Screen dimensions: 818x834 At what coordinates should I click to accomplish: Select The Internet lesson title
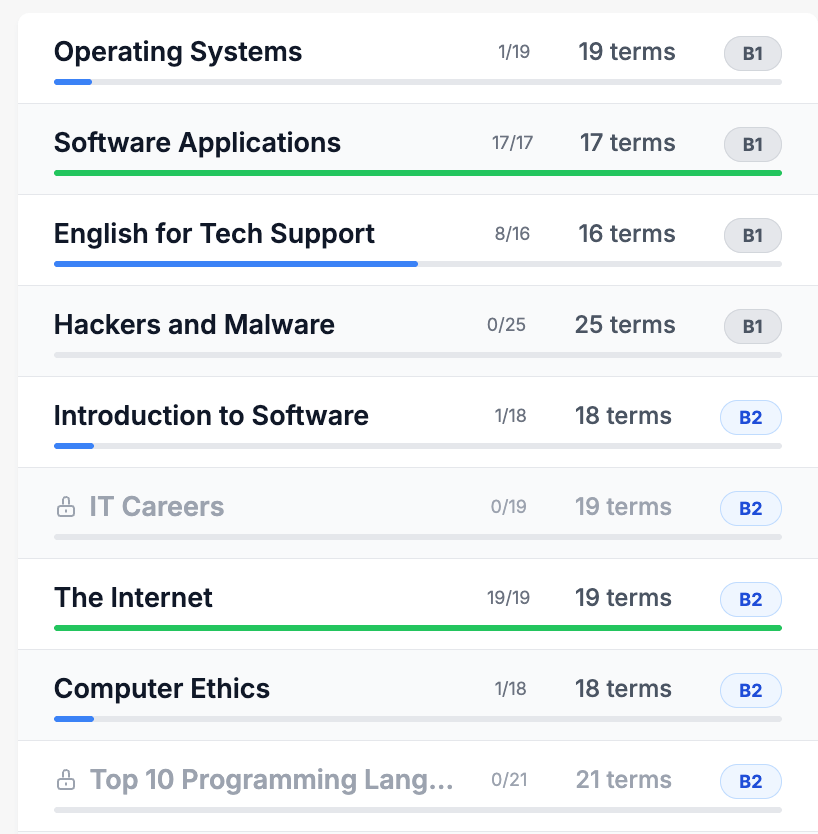coord(133,598)
